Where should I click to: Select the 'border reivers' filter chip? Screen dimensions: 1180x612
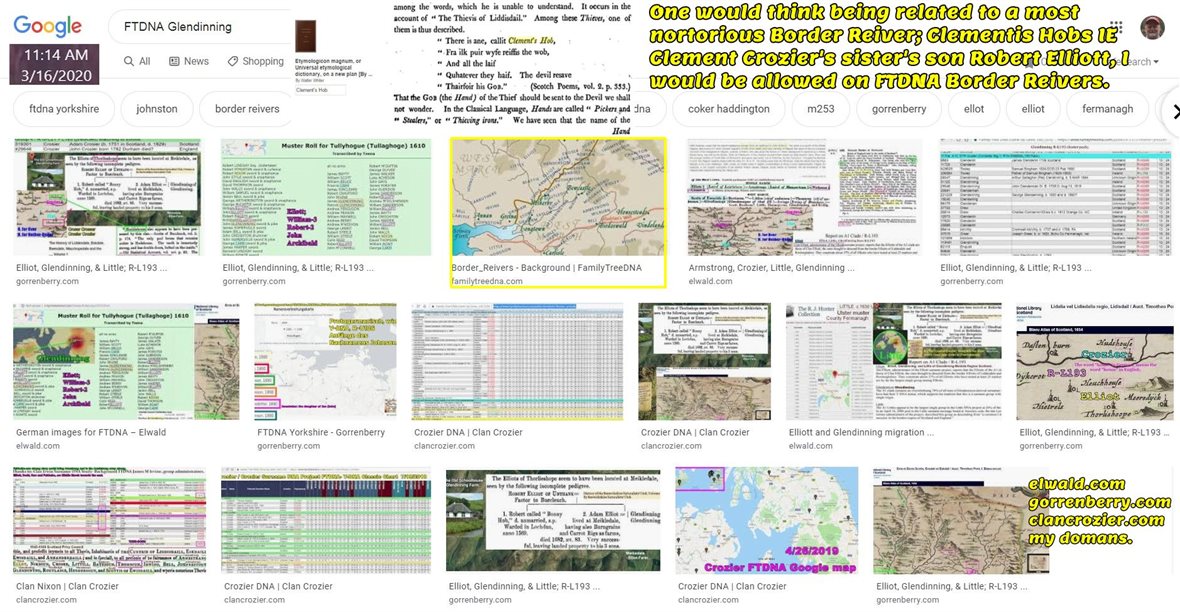click(x=245, y=109)
